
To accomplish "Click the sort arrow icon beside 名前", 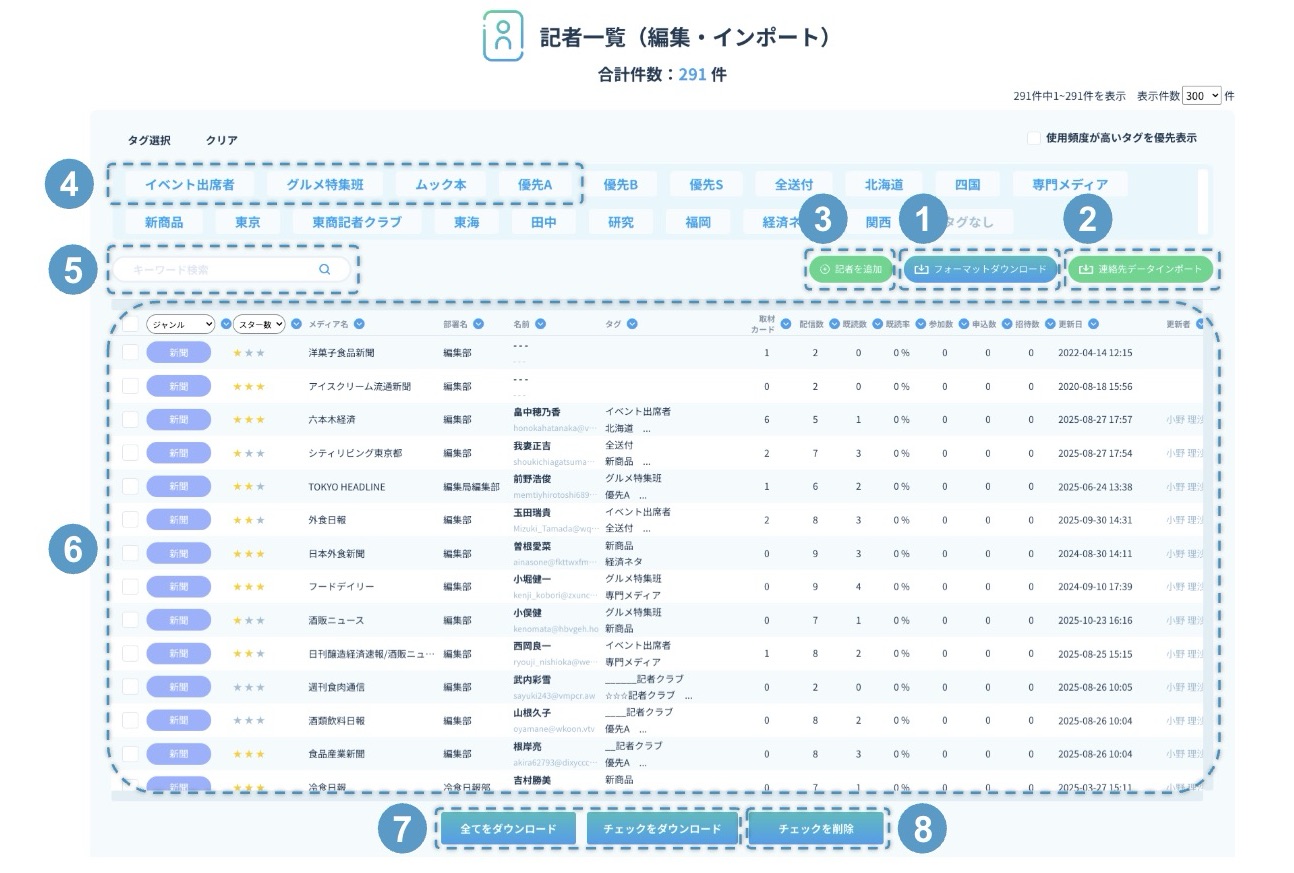I will pos(540,324).
